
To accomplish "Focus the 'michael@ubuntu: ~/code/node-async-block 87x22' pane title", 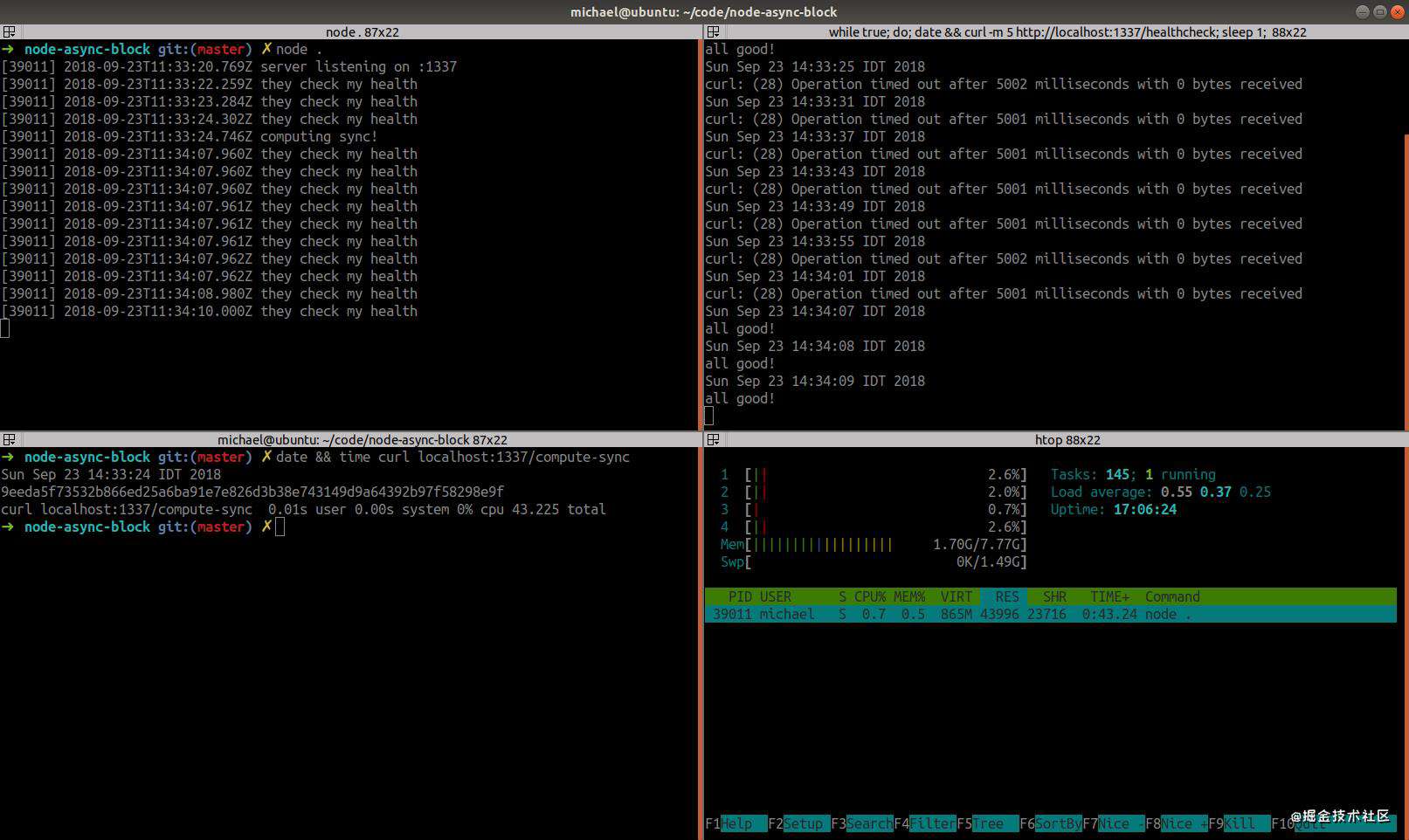I will click(362, 439).
